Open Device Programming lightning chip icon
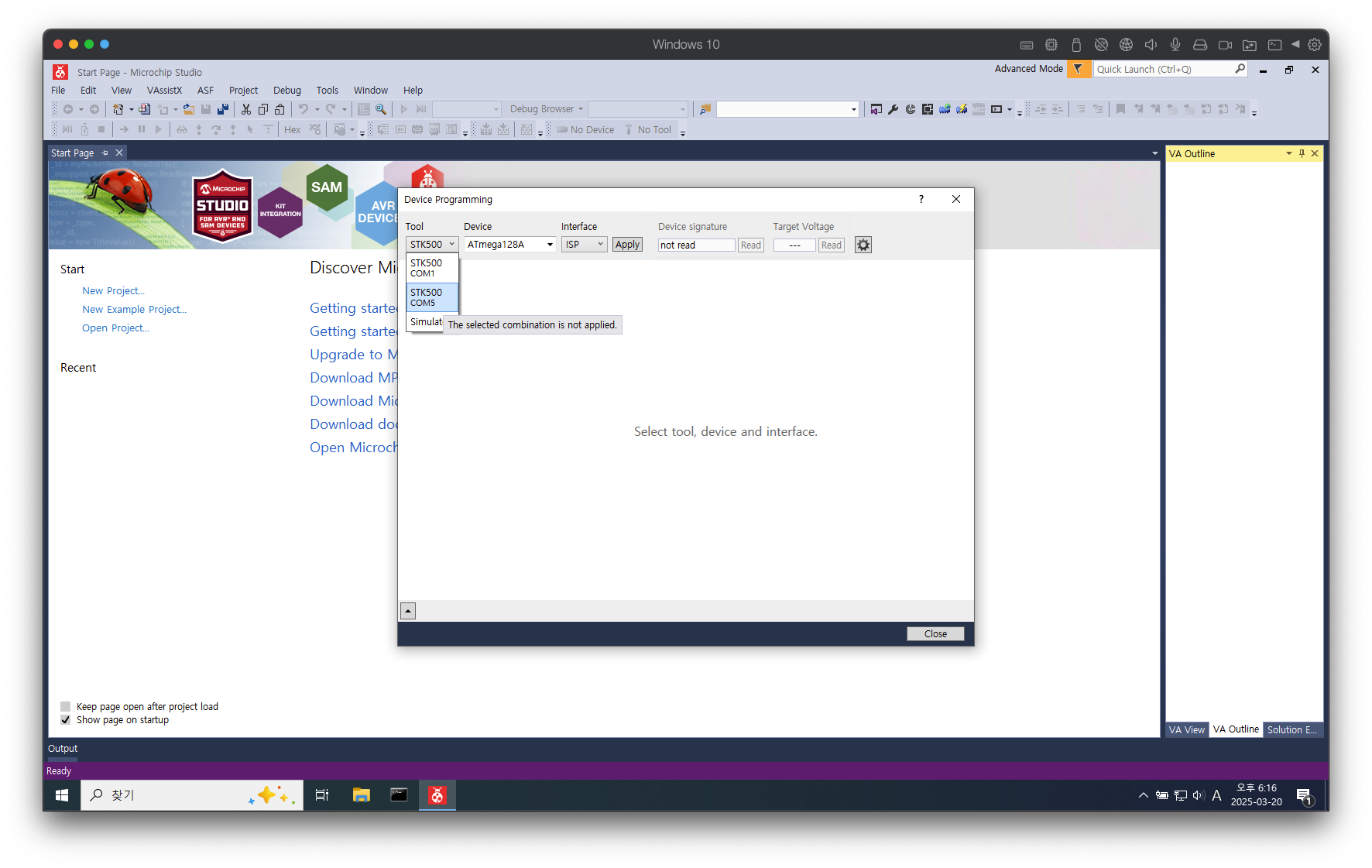The image size is (1372, 868). pos(962,109)
